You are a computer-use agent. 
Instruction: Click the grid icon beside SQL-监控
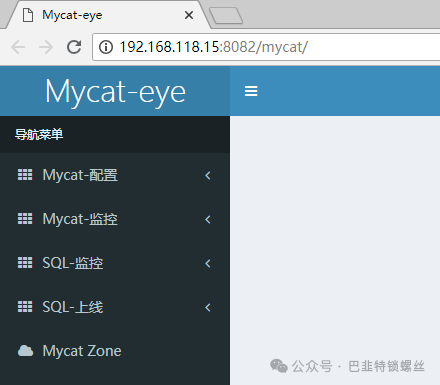coord(25,263)
